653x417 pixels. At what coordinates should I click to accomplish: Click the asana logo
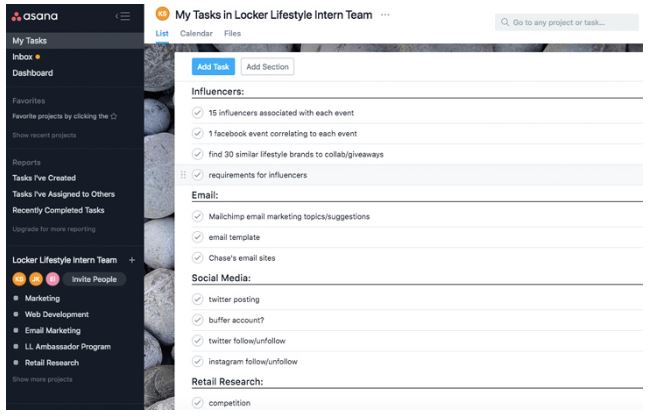point(35,16)
